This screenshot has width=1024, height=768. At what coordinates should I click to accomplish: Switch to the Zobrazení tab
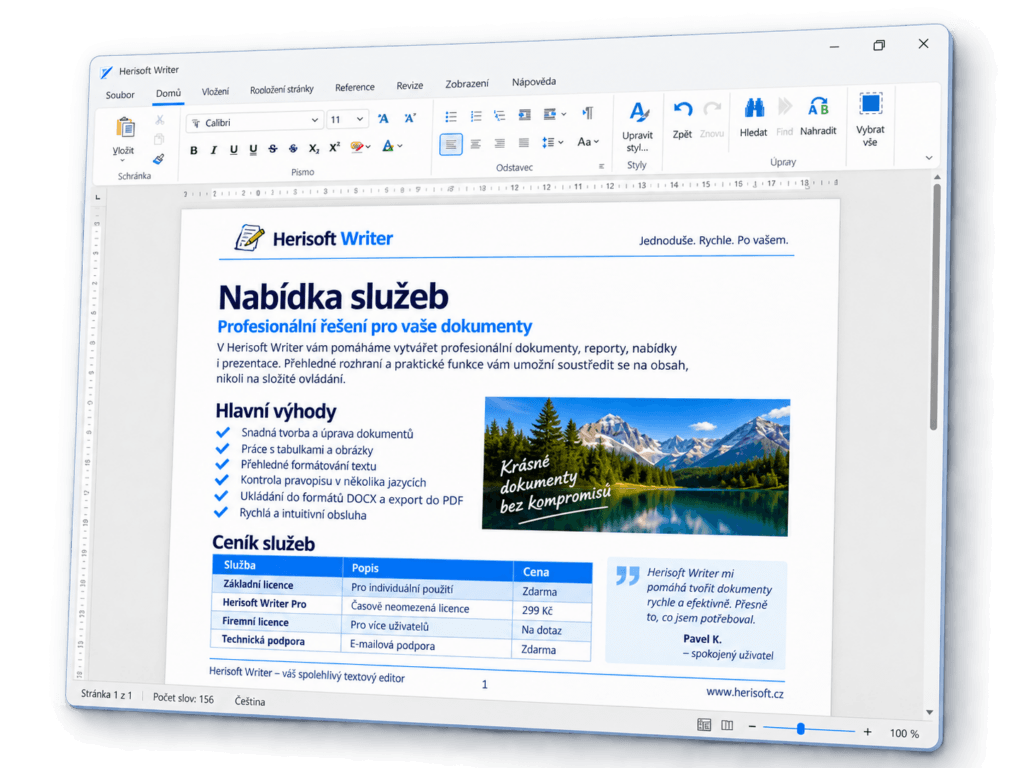click(467, 84)
